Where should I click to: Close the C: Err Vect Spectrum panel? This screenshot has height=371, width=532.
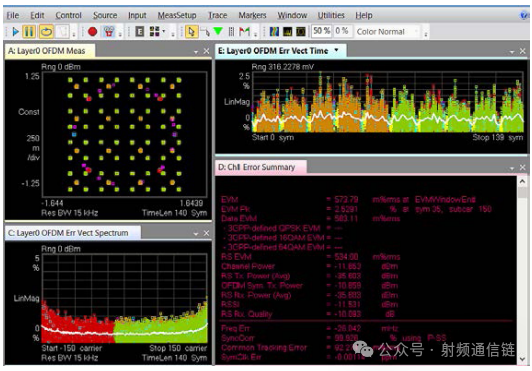pos(206,233)
